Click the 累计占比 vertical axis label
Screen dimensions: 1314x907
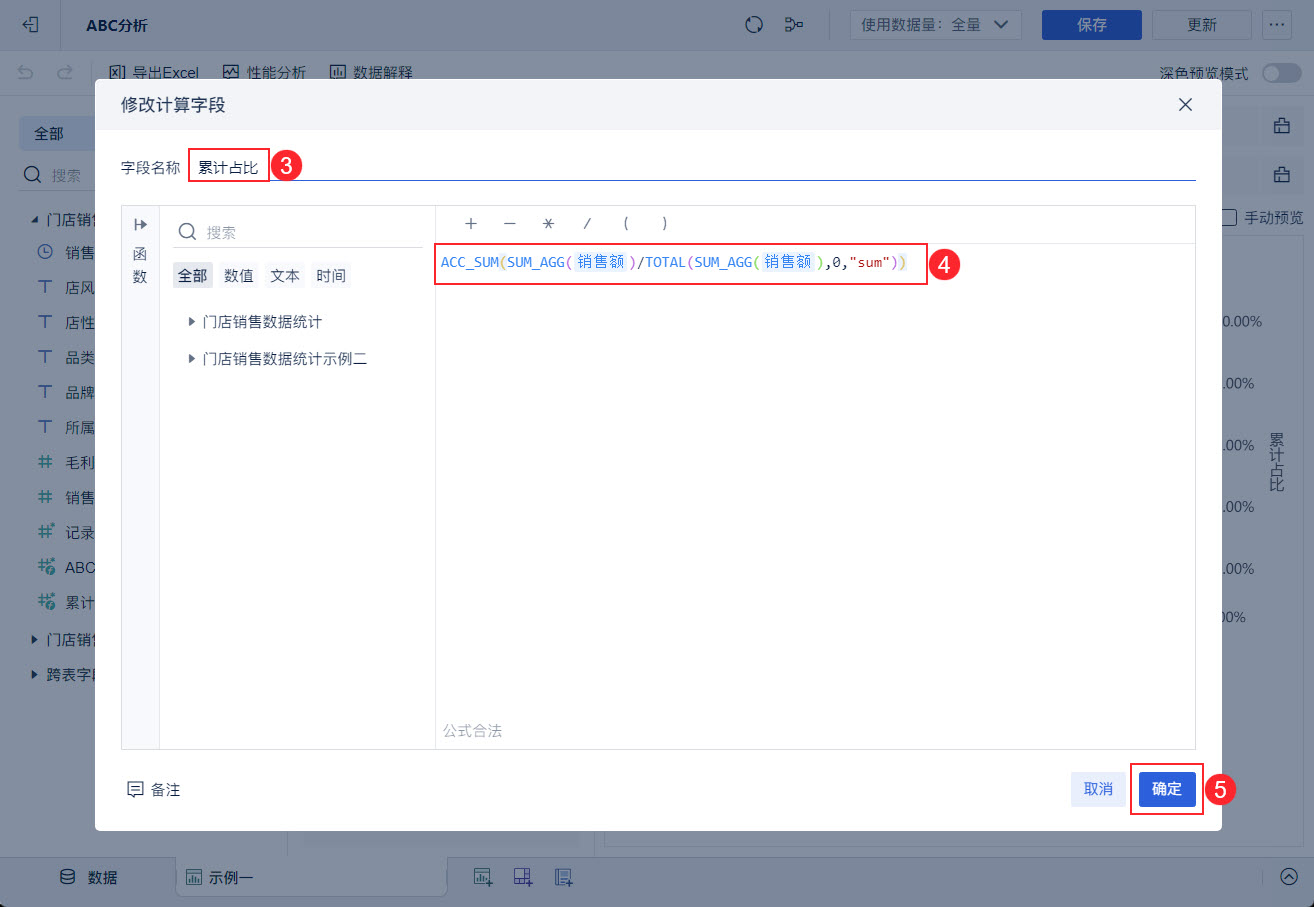pos(1276,461)
